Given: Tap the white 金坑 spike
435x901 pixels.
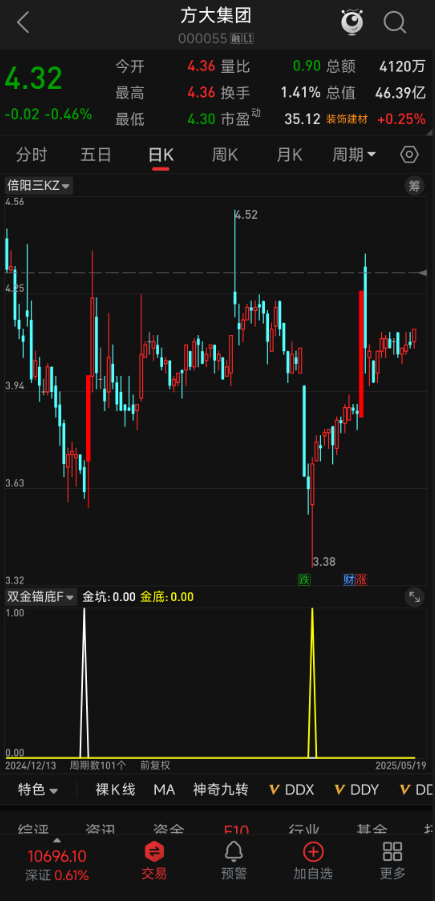Looking at the screenshot, I should click(84, 683).
